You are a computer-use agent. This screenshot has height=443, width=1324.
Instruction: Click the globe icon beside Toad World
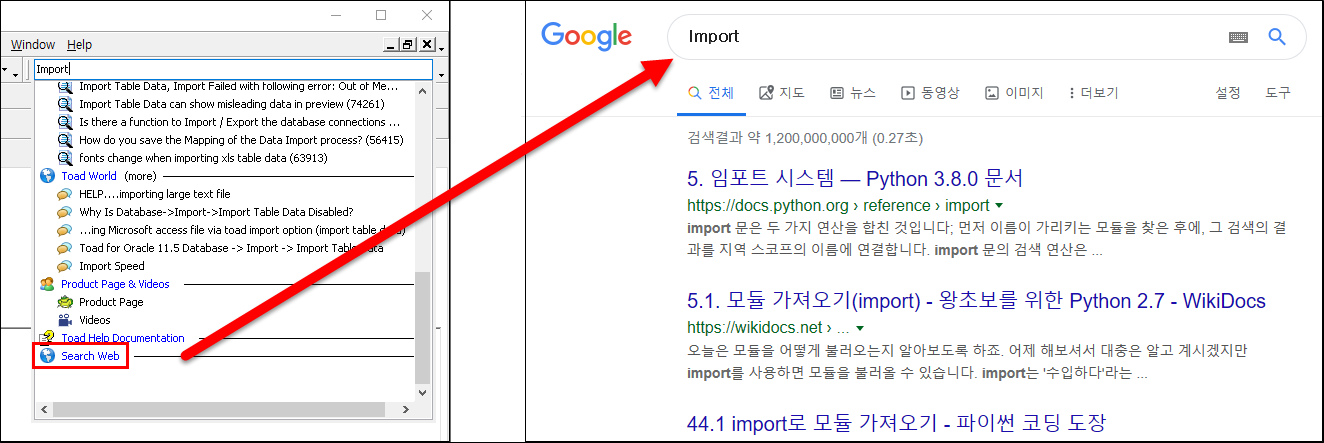click(x=47, y=176)
